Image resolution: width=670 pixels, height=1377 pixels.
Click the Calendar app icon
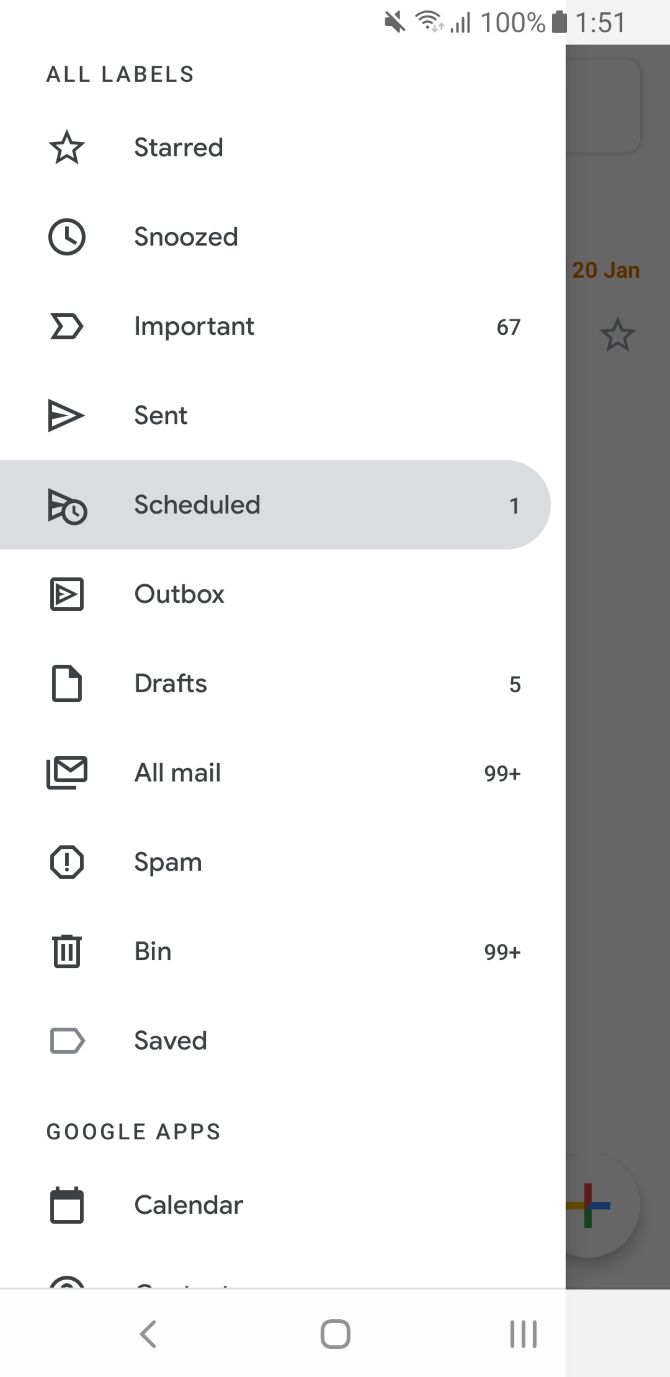[66, 1205]
